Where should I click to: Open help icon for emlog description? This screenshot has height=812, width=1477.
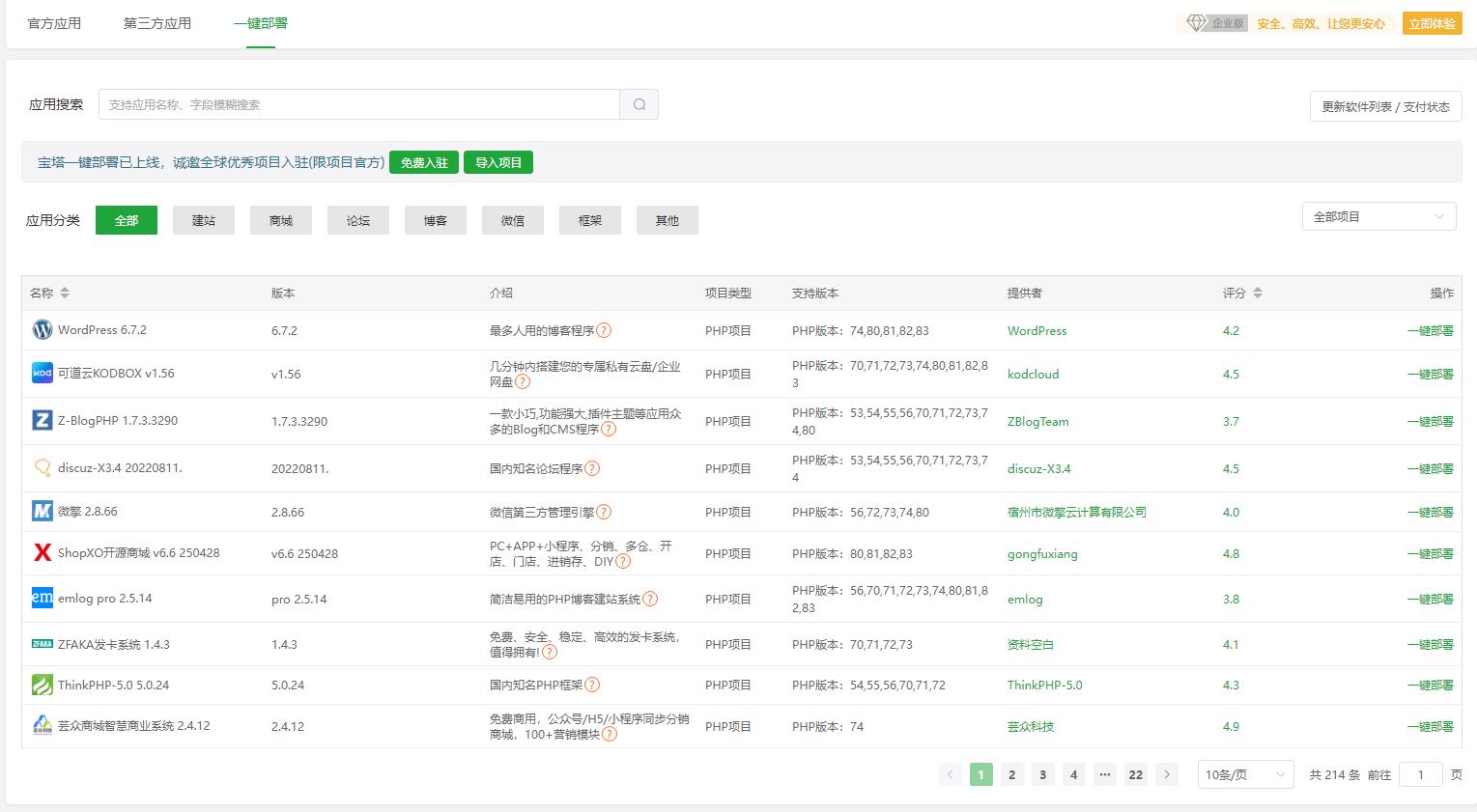point(650,599)
